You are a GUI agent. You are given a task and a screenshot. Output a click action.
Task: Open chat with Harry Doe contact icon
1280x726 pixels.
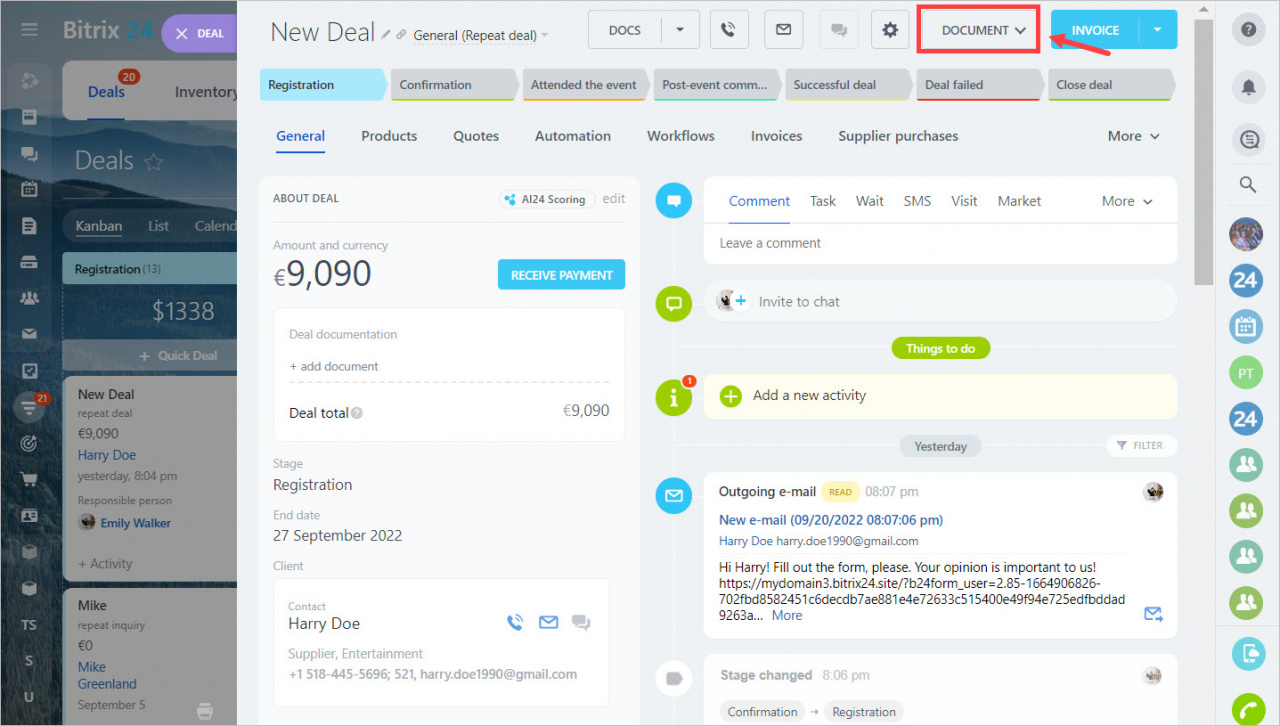coord(581,622)
